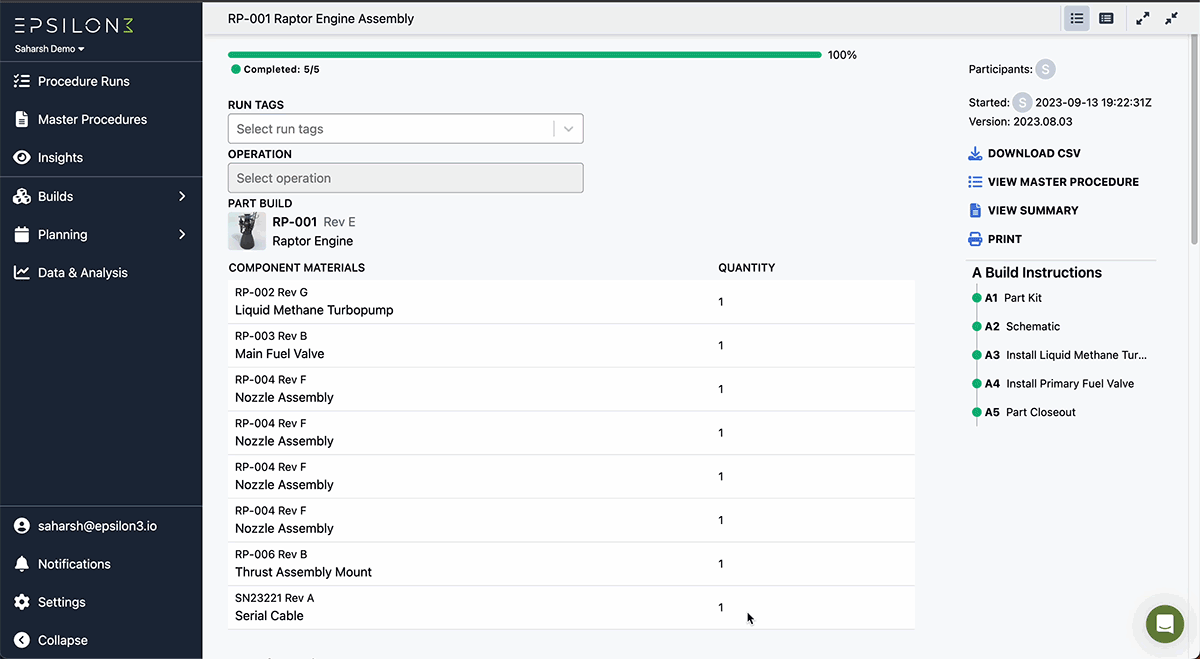Click the View Master Procedure link
Viewport: 1200px width, 659px height.
1063,182
